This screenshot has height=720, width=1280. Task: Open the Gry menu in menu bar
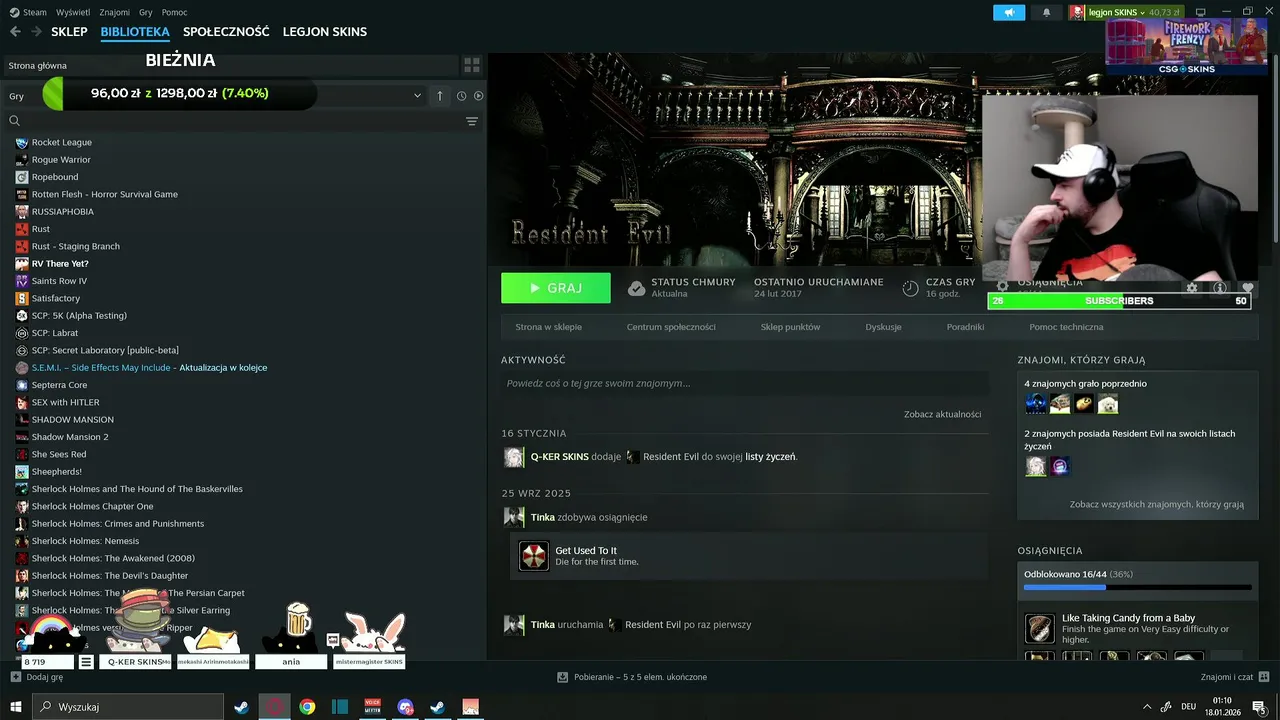(146, 12)
